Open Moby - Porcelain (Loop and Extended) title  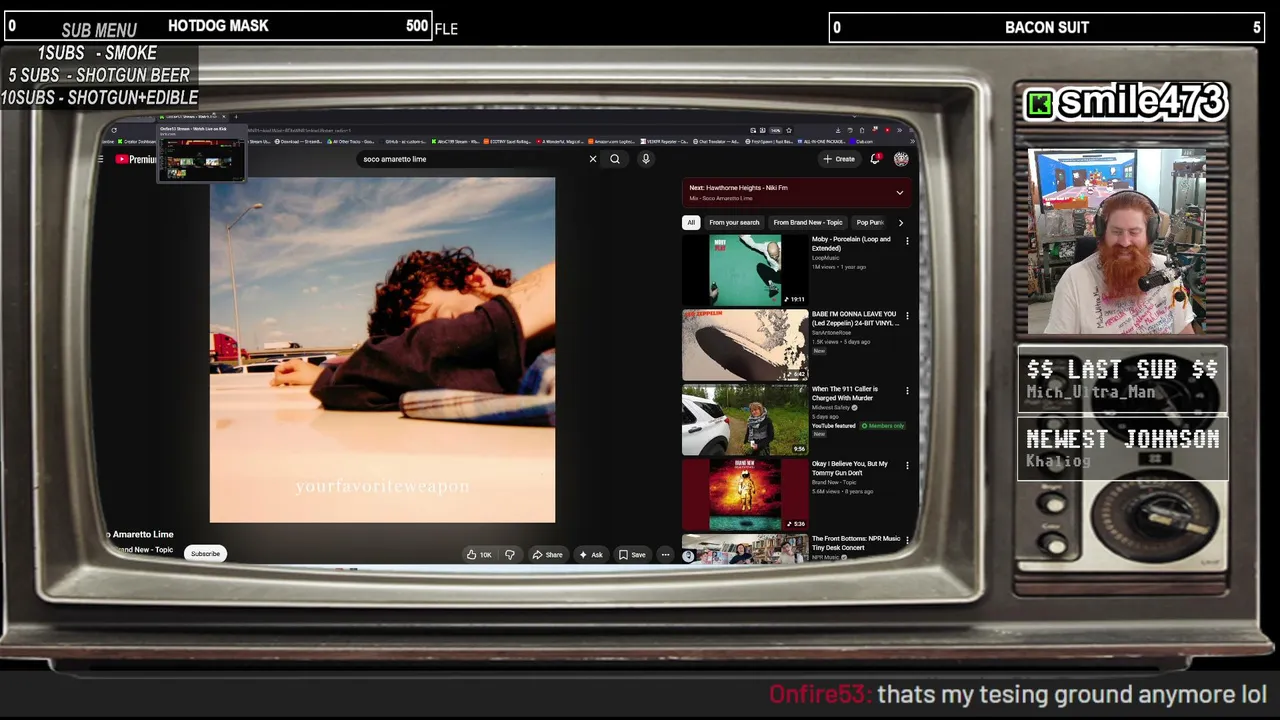pos(851,243)
